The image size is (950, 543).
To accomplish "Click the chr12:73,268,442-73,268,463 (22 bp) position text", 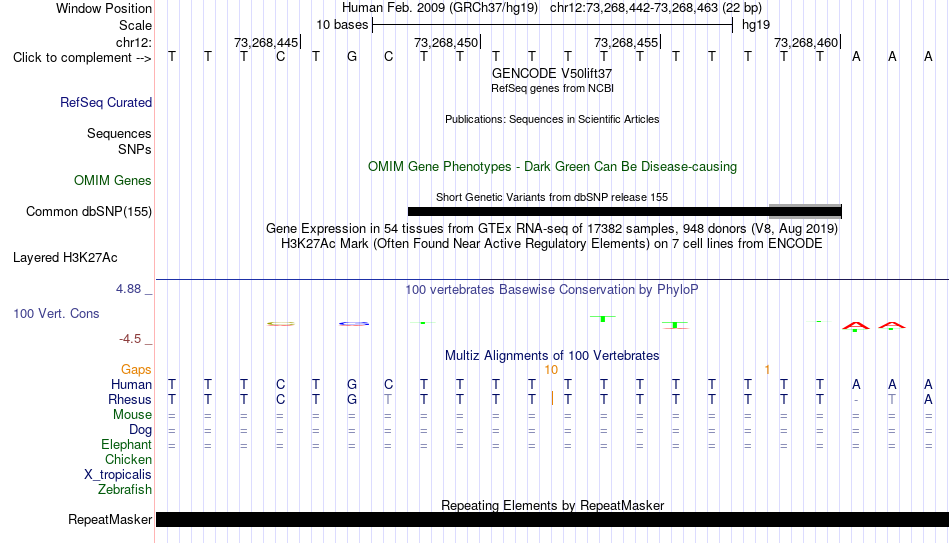I will pos(656,8).
